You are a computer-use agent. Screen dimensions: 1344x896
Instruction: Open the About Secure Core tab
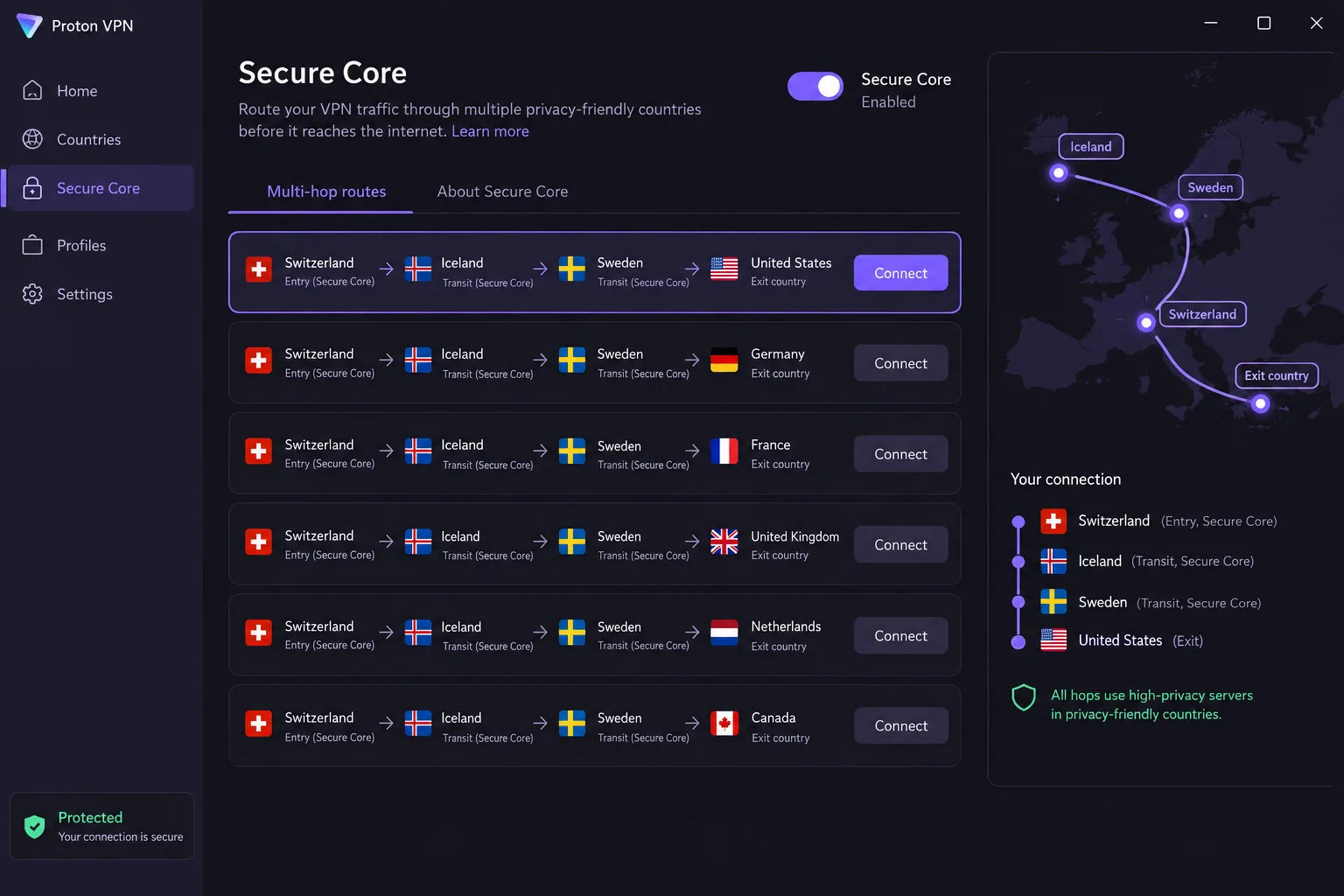pyautogui.click(x=502, y=192)
